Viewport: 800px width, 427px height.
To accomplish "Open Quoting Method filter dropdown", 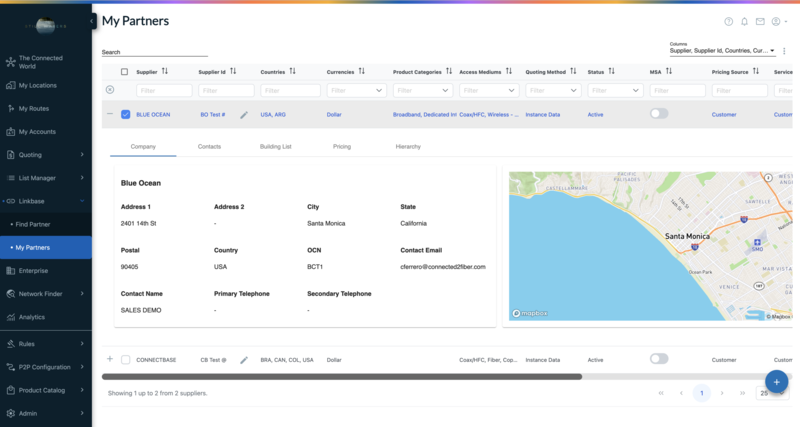I will tap(553, 90).
